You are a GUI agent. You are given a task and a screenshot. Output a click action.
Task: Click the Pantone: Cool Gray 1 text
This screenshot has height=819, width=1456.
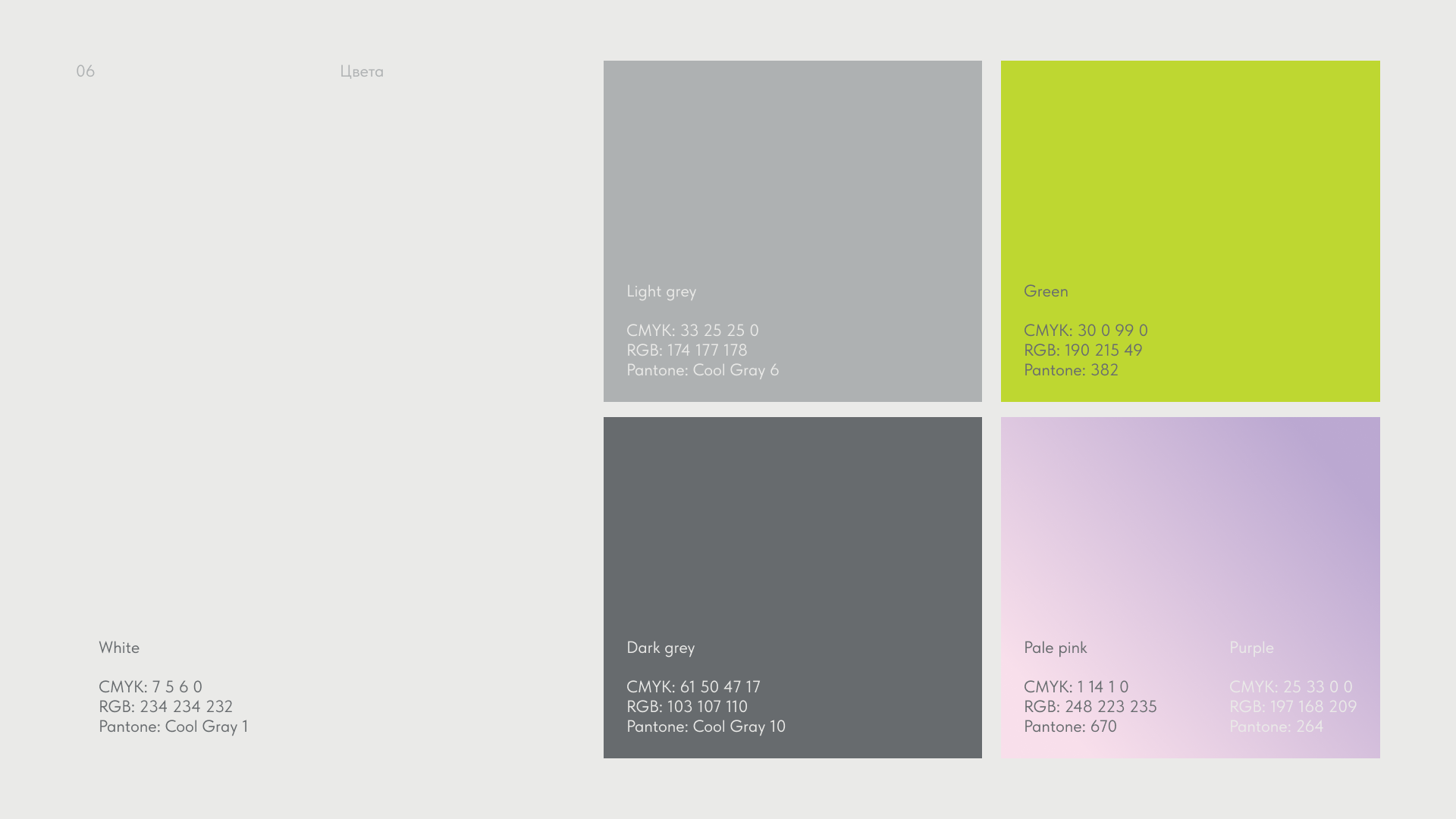click(x=173, y=726)
